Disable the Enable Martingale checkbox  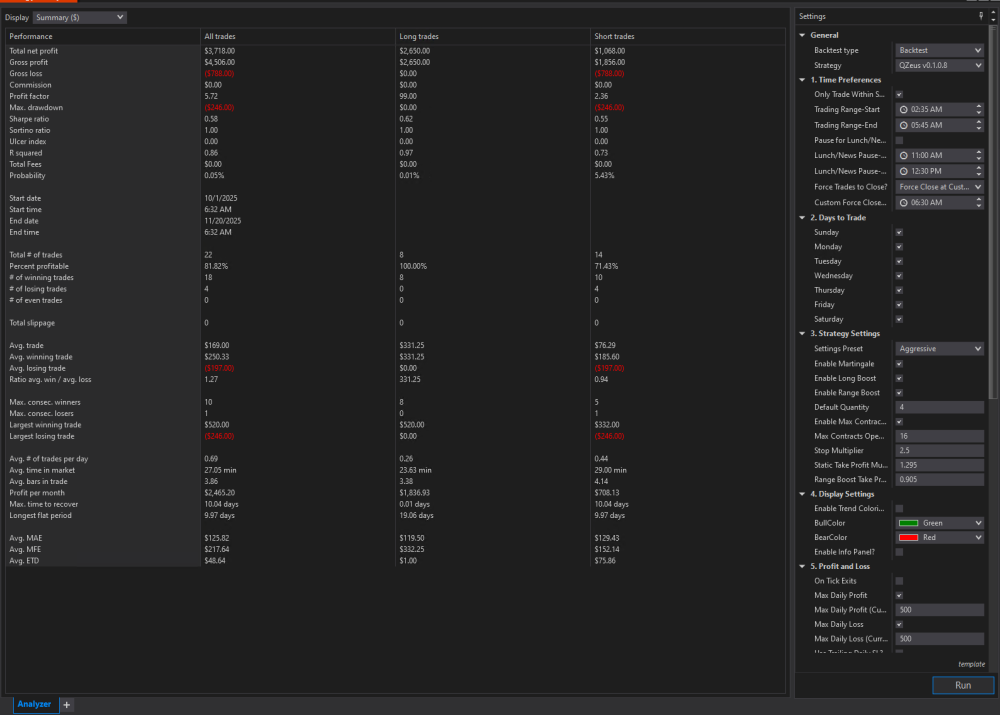(899, 364)
